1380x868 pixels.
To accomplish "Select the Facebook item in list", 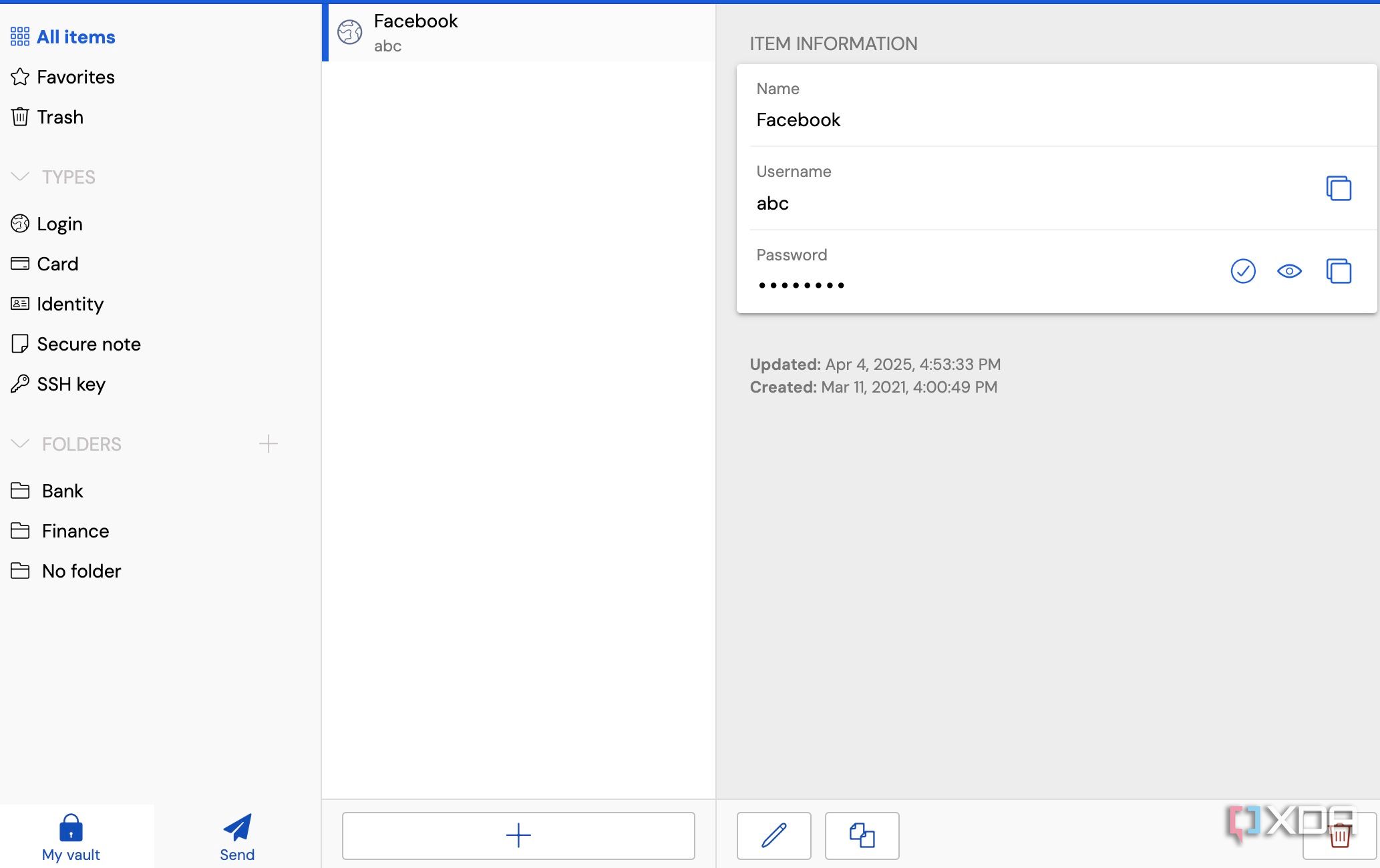I will click(x=519, y=32).
